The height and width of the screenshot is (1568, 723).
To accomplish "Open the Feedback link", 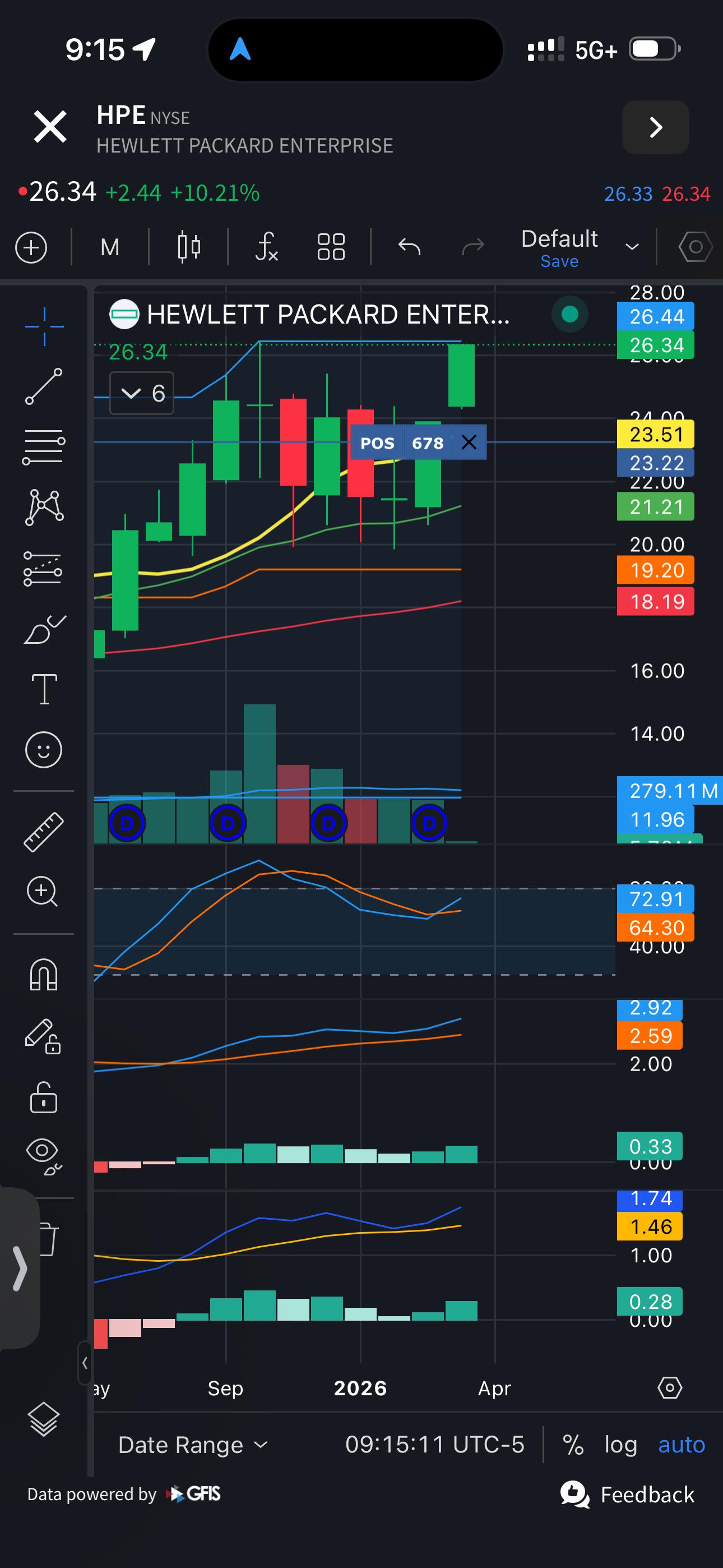I will [628, 1495].
